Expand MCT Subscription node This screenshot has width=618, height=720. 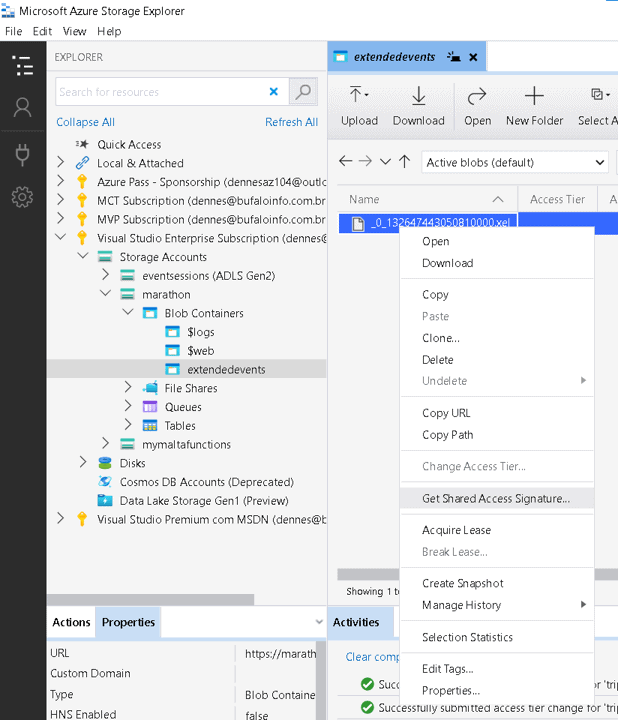click(60, 200)
